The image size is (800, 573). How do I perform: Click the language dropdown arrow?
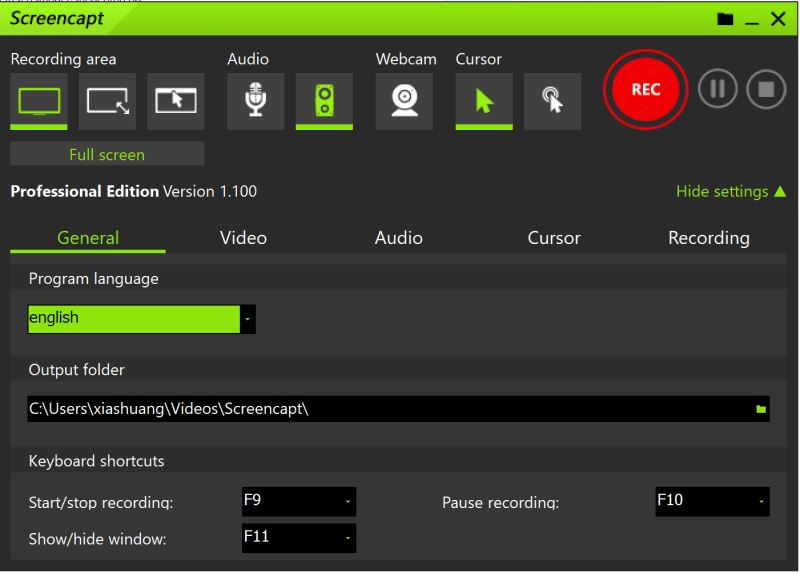(x=247, y=319)
